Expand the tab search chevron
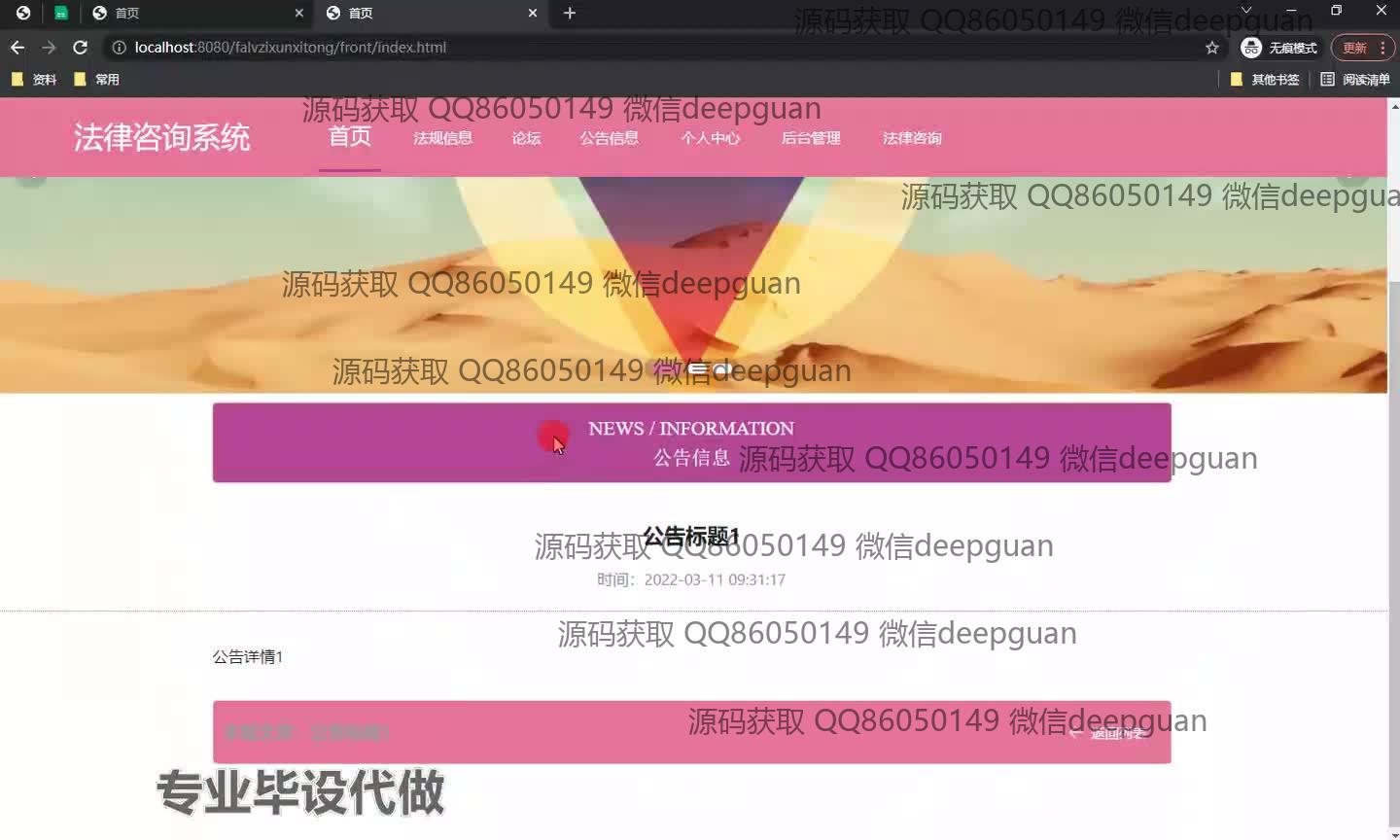 tap(1246, 11)
